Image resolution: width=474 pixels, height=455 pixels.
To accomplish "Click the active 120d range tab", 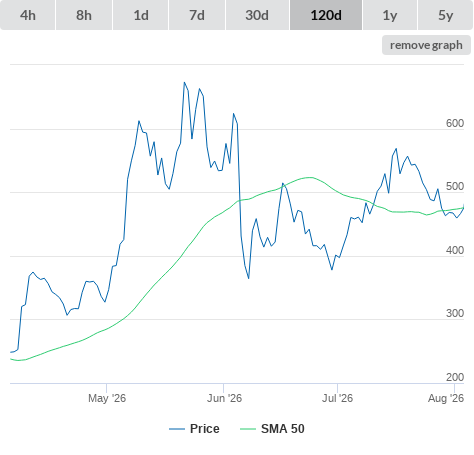I will pos(326,15).
